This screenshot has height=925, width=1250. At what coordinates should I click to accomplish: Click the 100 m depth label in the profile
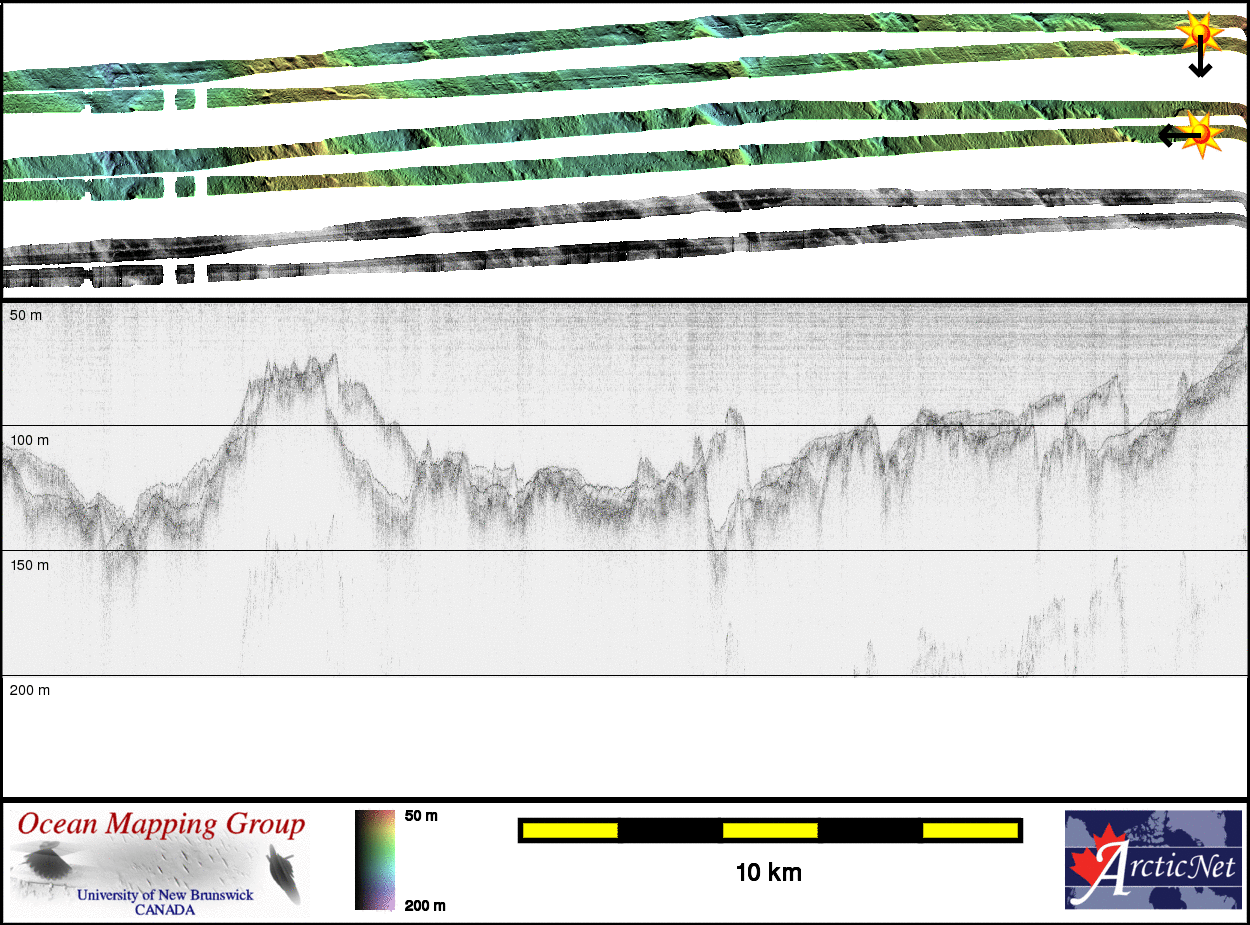[29, 440]
